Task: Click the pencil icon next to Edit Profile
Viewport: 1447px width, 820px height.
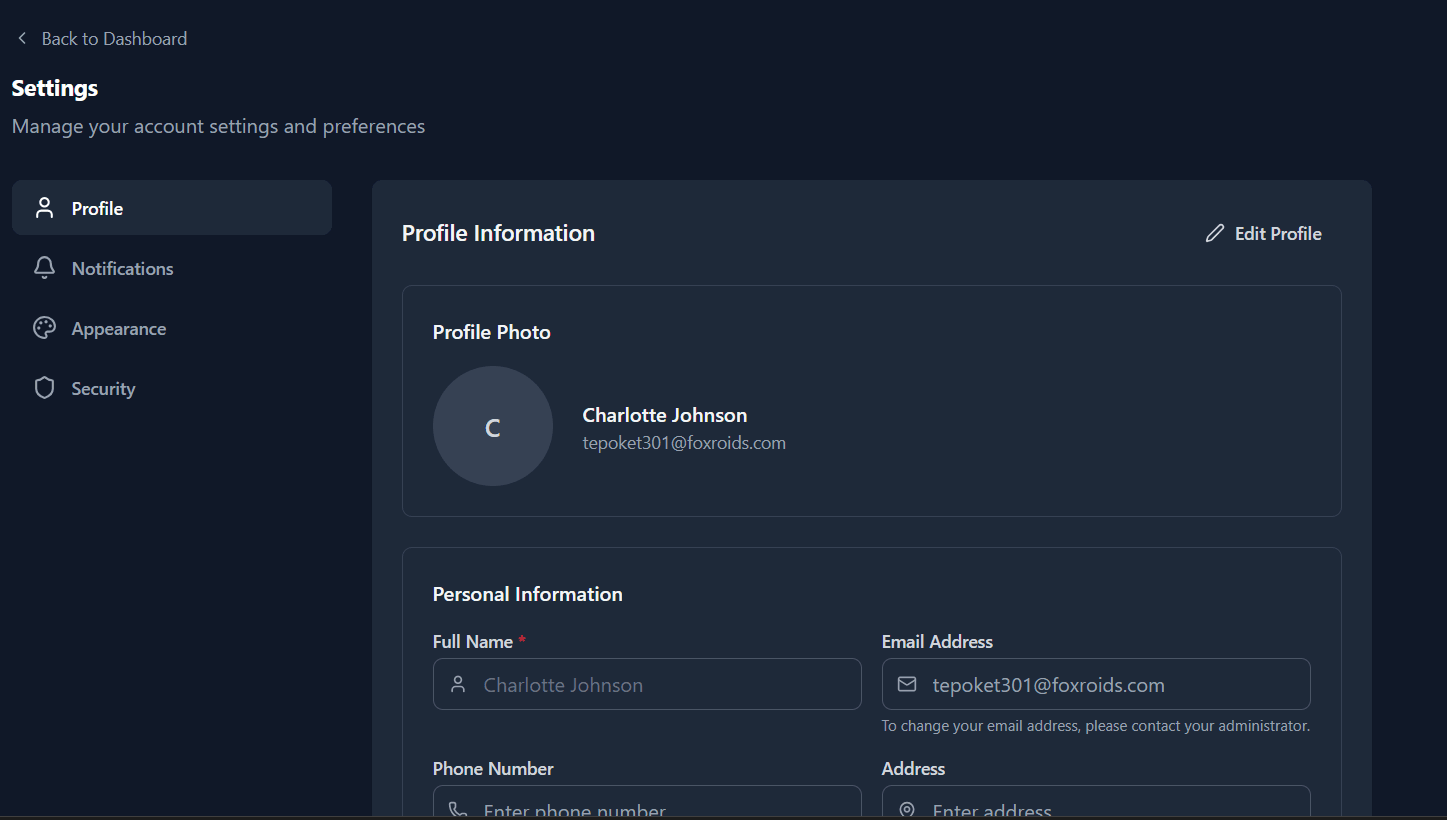Action: (x=1214, y=233)
